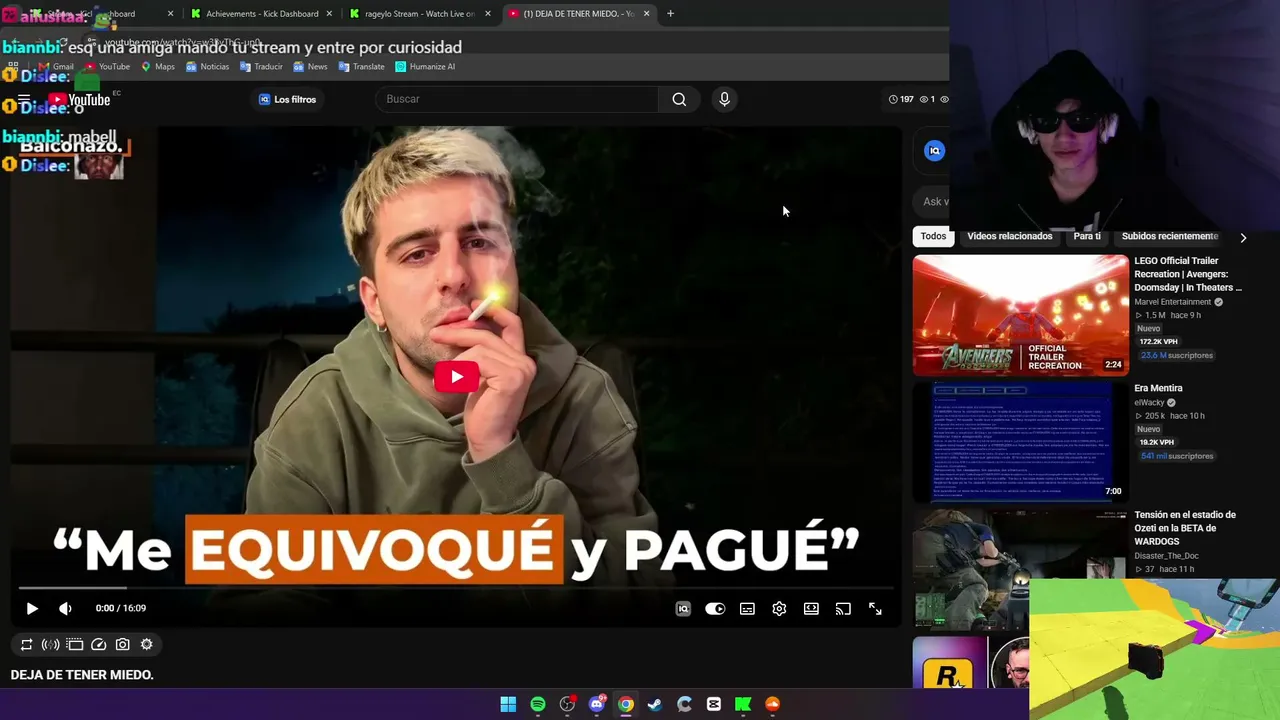Screen dimensions: 1280x720
Task: Click the DEJA DE TENER MIEDO. video title
Action: coord(82,675)
